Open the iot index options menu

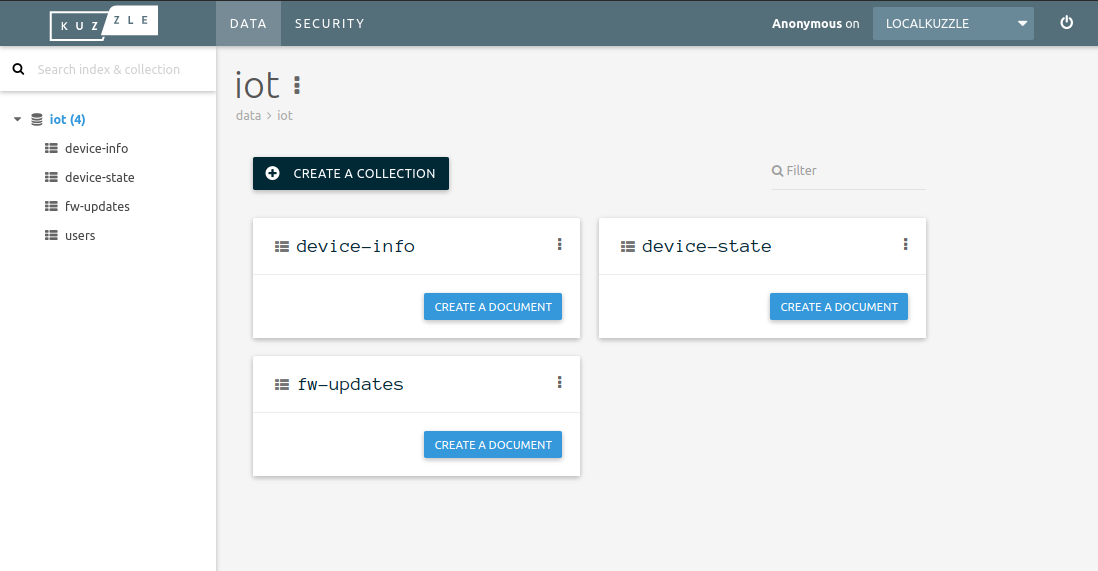point(297,85)
